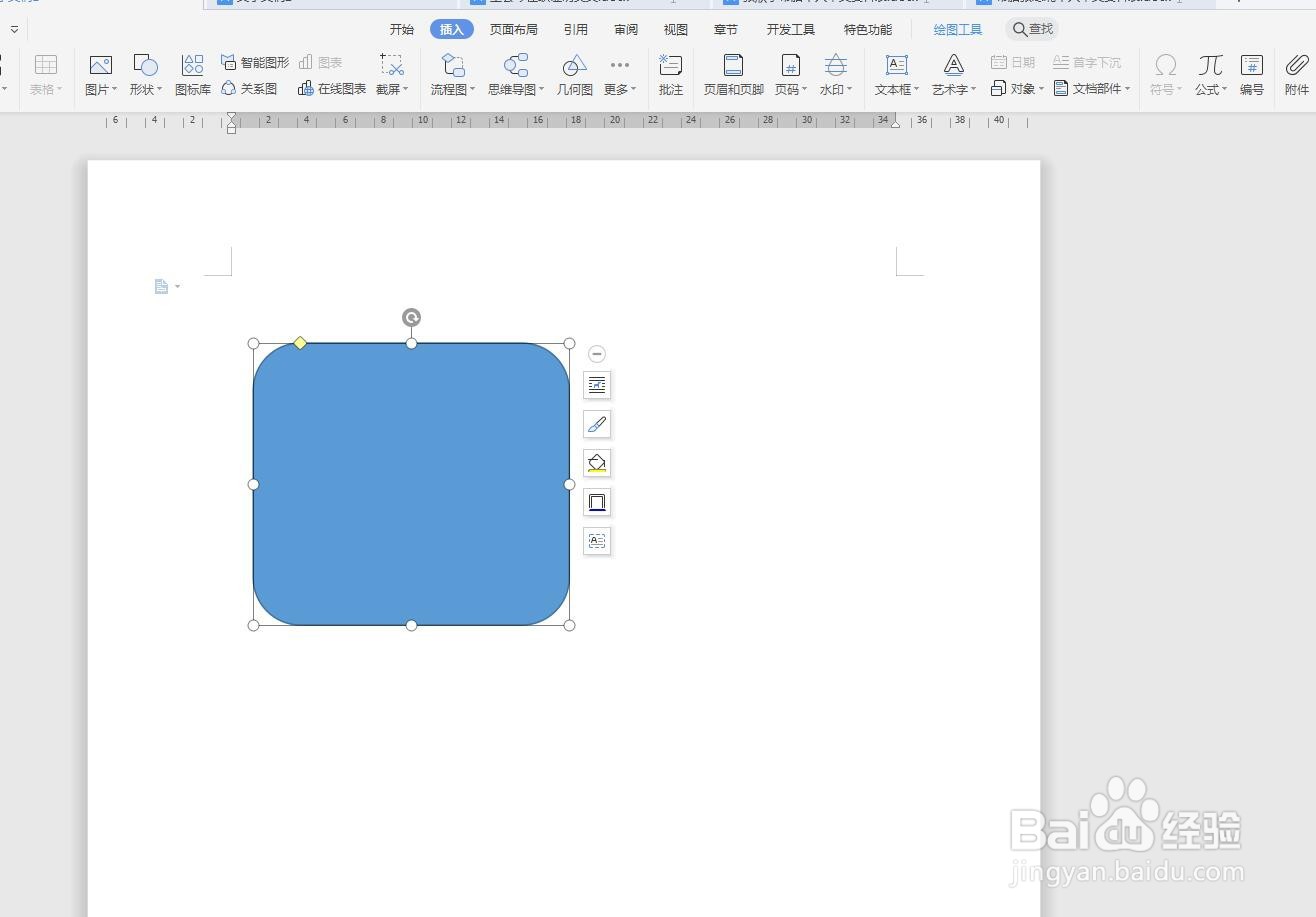Expand the 图片 dropdown arrow
Viewport: 1316px width, 917px height.
(115, 89)
